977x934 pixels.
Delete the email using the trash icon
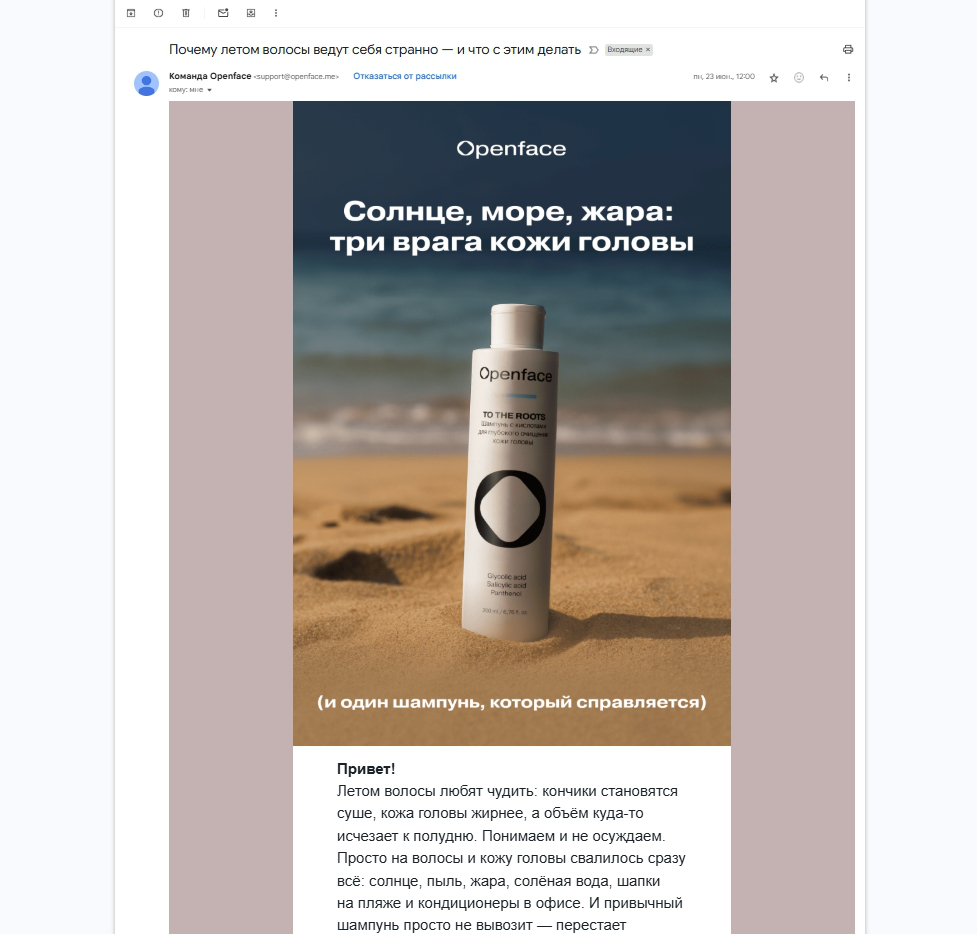[x=186, y=13]
